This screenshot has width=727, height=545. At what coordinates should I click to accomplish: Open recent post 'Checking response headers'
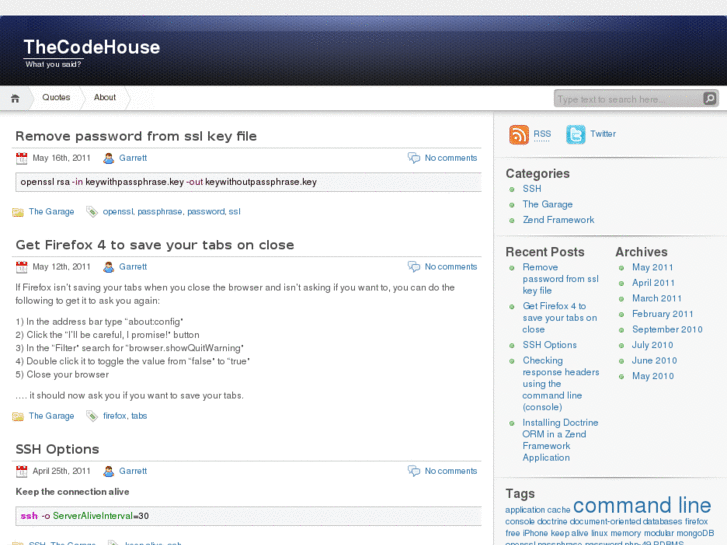coord(561,384)
